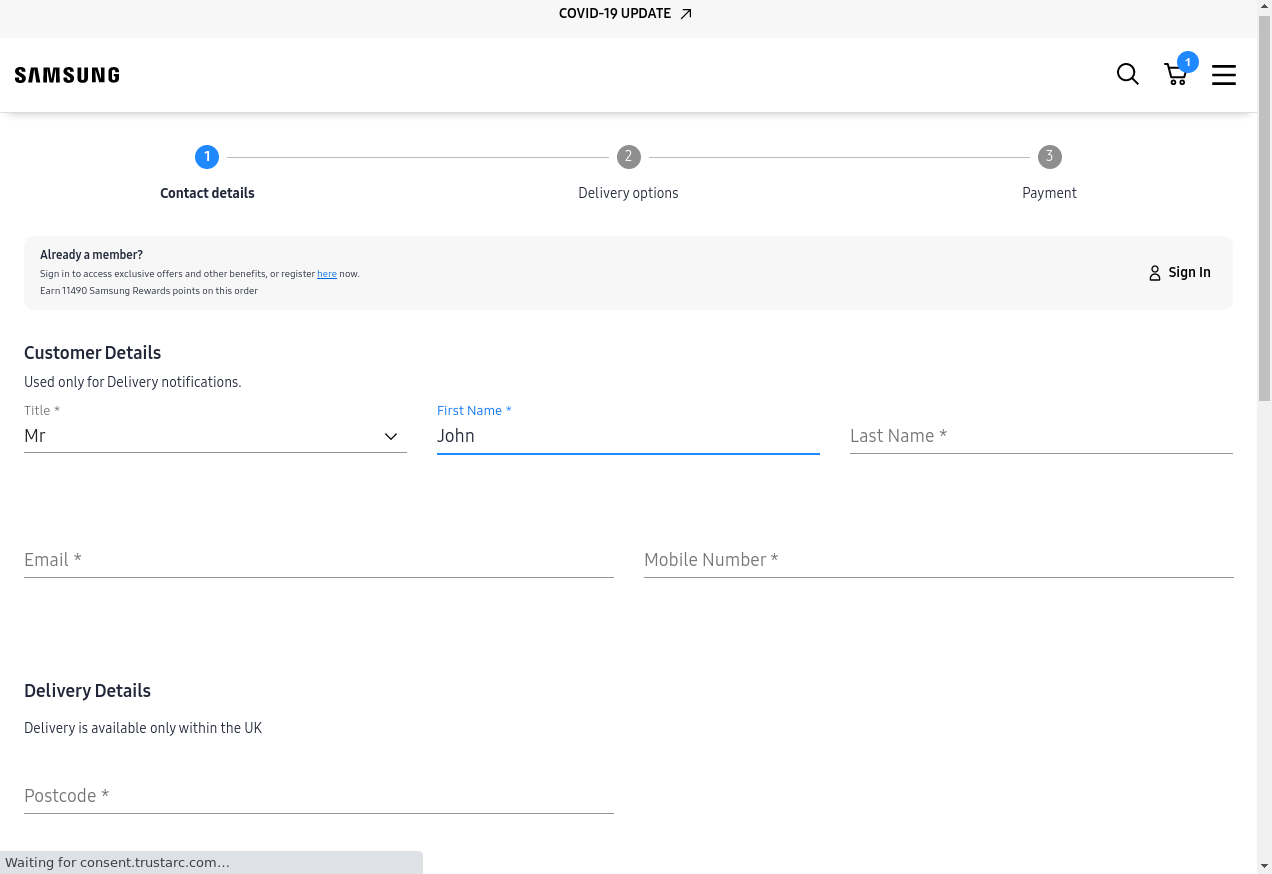The width and height of the screenshot is (1272, 874).
Task: Open the search magnifier icon
Action: click(1127, 75)
